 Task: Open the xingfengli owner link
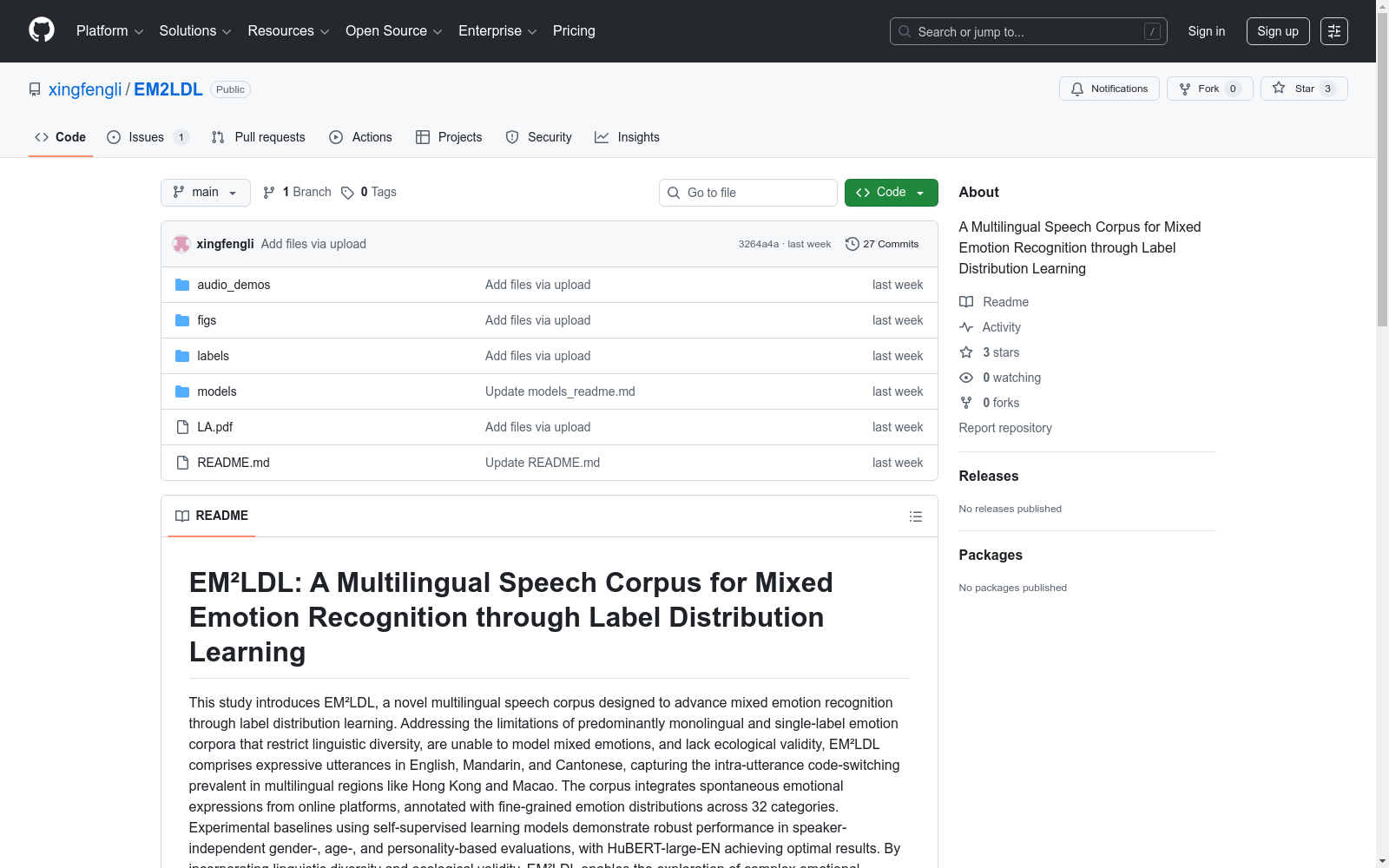pyautogui.click(x=85, y=89)
